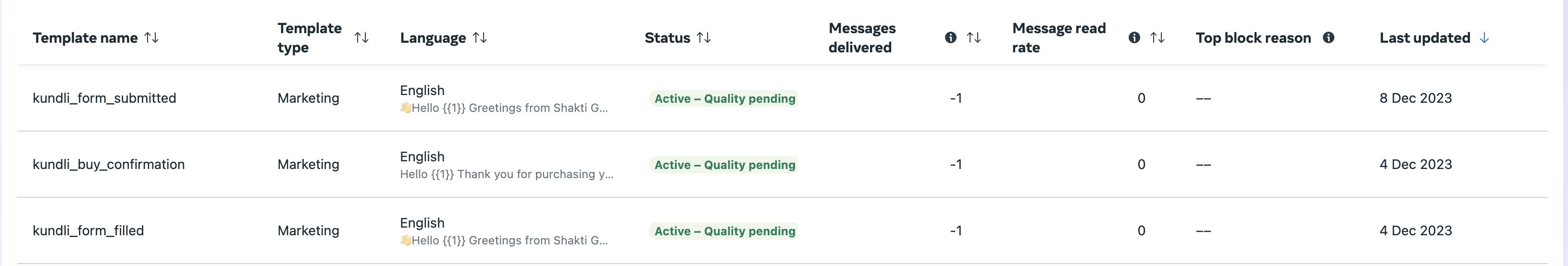Click Top block reason info icon

[1329, 38]
